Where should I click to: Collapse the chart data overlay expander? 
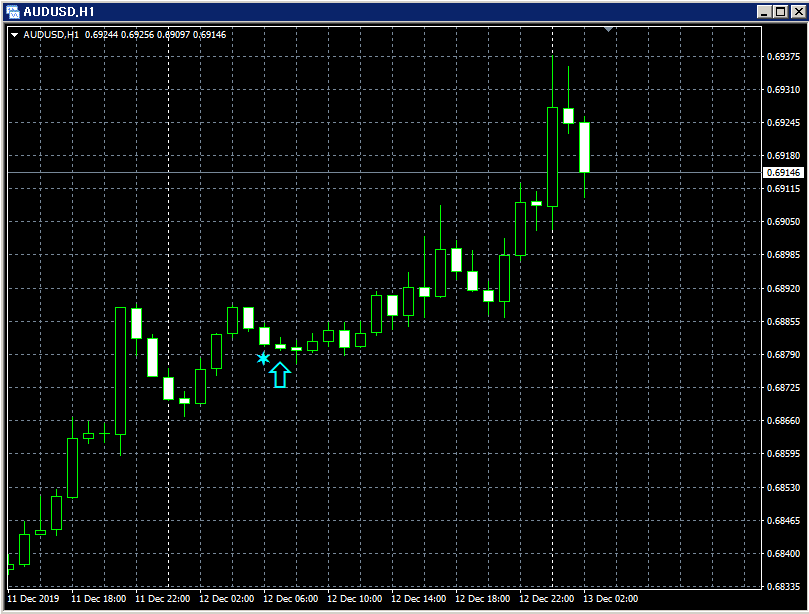(x=14, y=33)
